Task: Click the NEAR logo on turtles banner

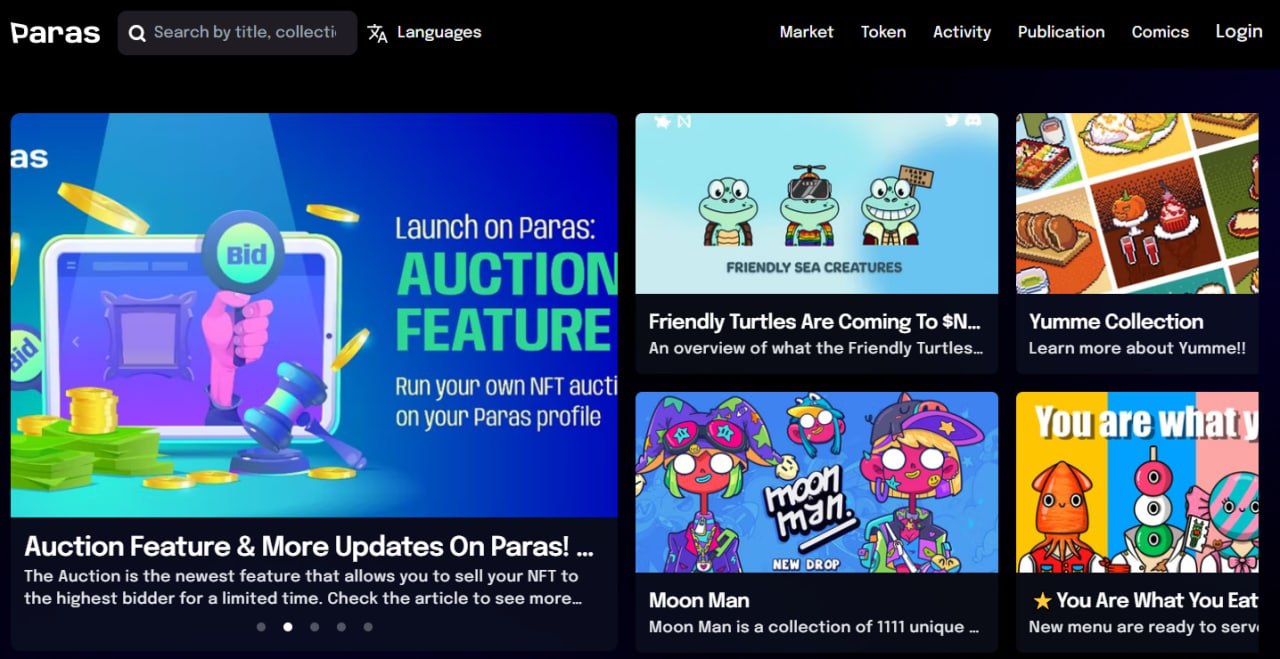Action: click(685, 122)
